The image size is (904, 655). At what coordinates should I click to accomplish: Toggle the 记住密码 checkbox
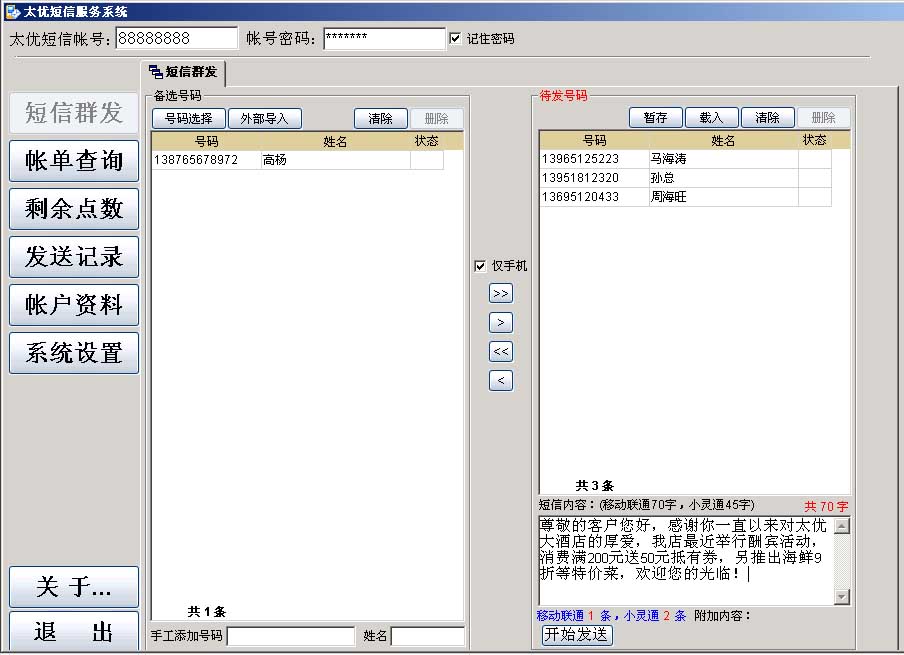[x=456, y=39]
